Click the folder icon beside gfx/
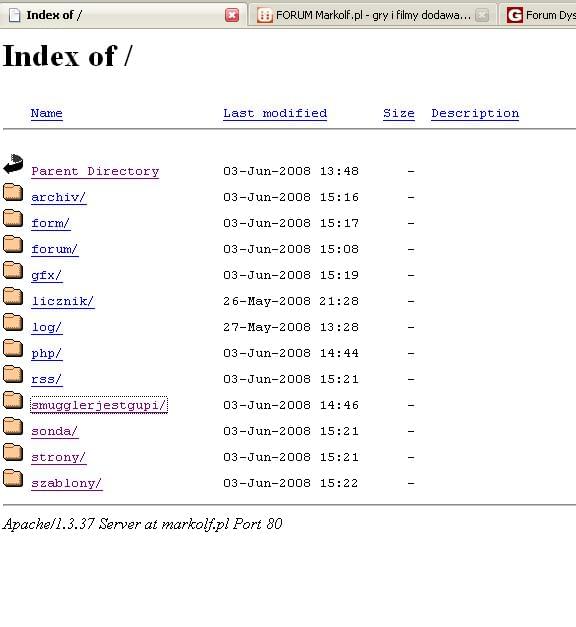 point(13,270)
